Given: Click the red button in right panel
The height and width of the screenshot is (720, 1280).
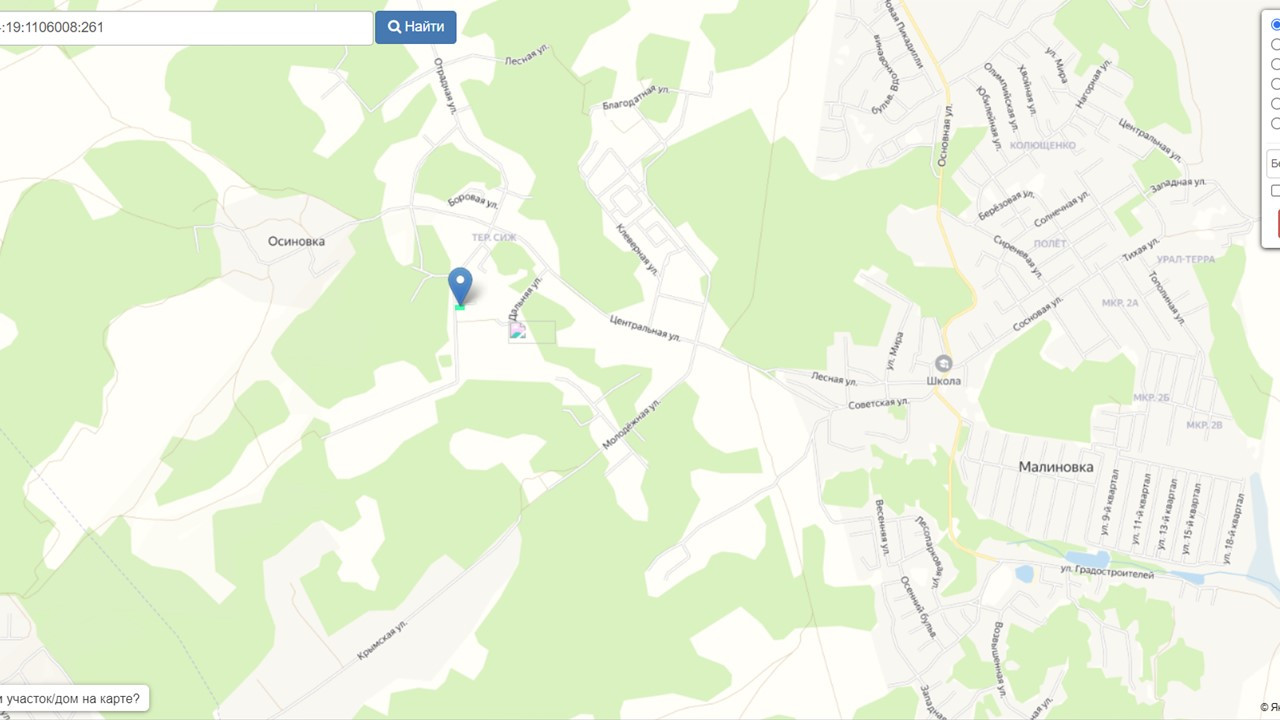Looking at the screenshot, I should click(x=1278, y=223).
